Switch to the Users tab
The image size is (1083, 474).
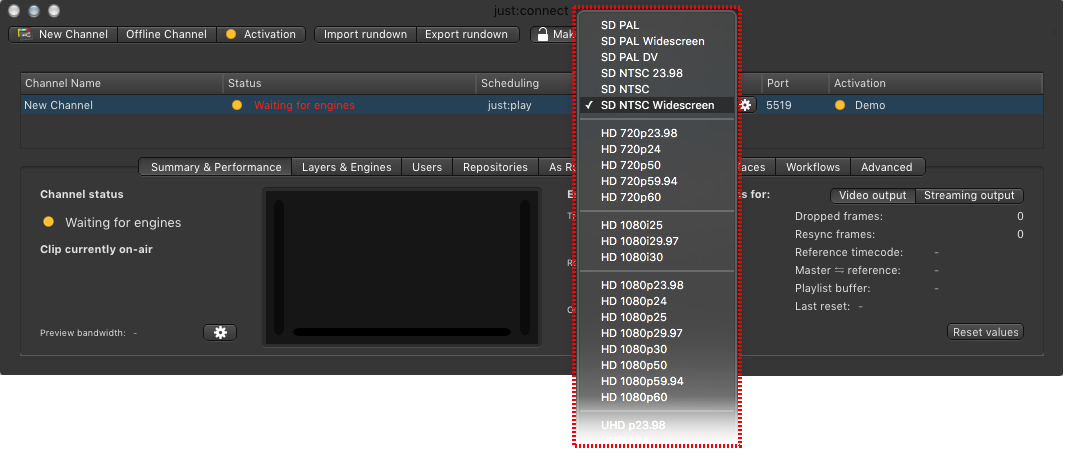[x=427, y=167]
